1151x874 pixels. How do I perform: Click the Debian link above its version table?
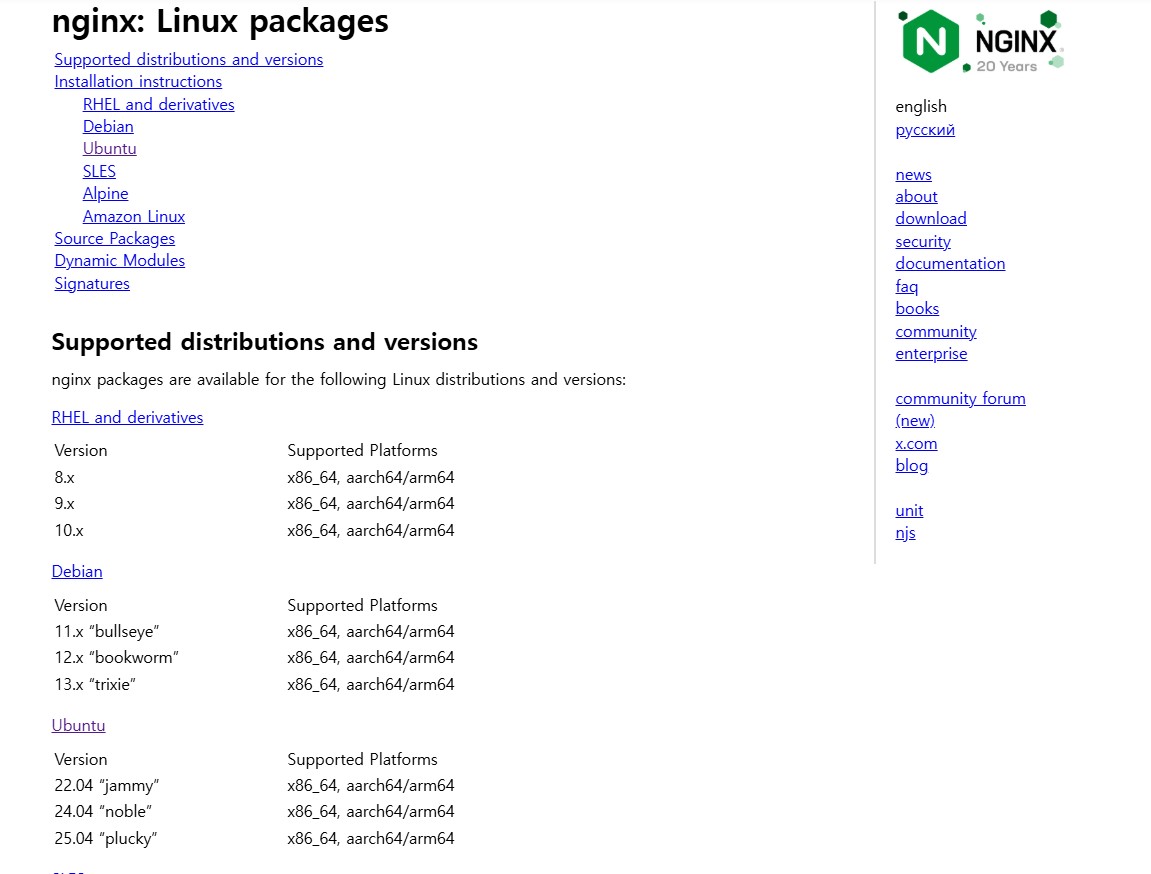pos(77,571)
